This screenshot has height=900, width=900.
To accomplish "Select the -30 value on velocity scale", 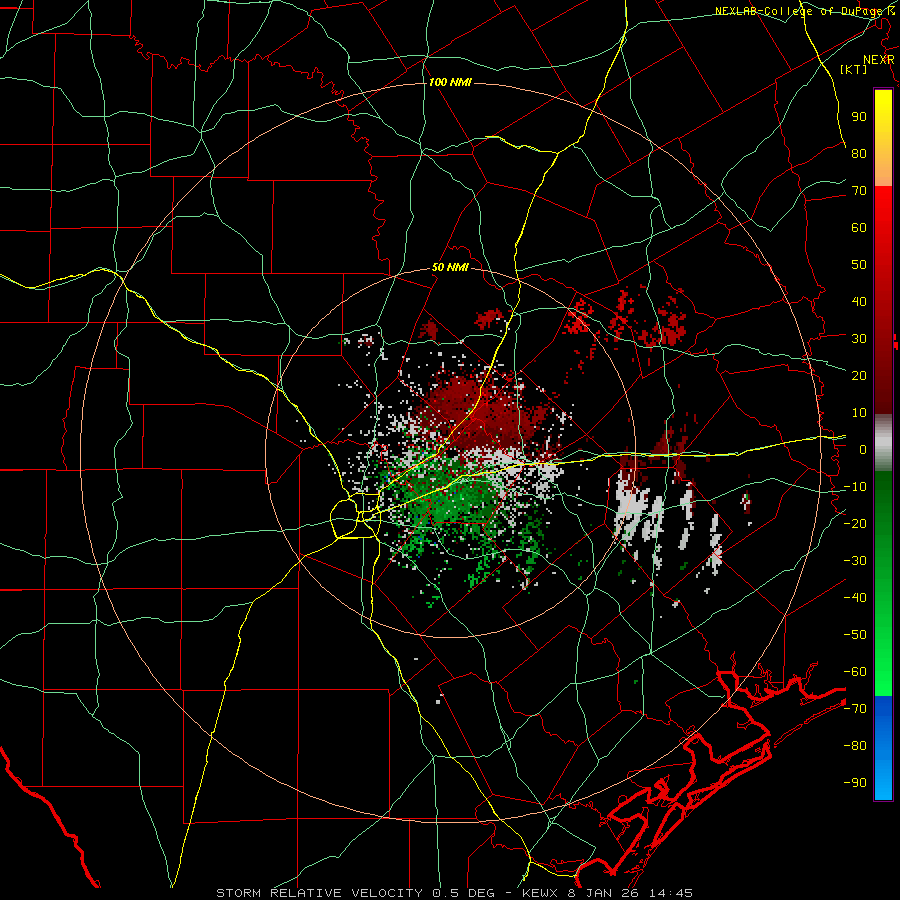I will click(855, 561).
